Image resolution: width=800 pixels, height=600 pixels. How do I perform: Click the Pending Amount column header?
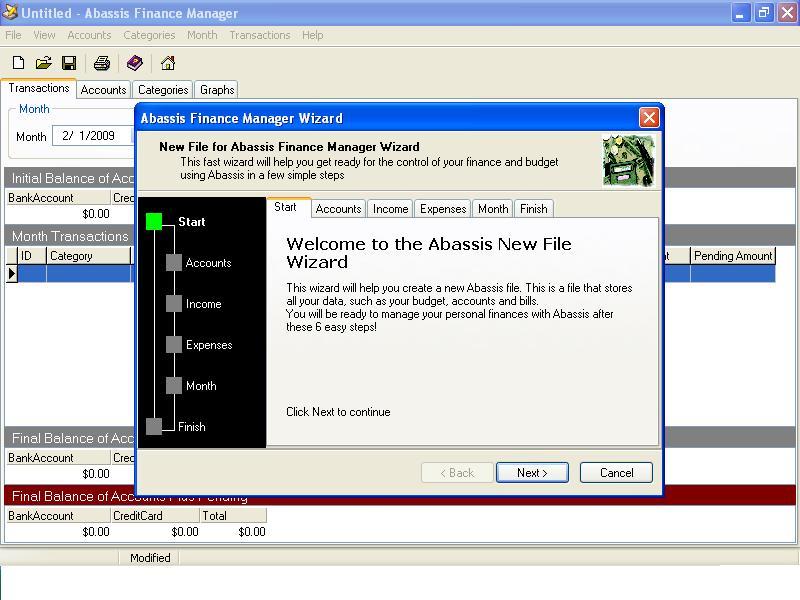[x=733, y=256]
